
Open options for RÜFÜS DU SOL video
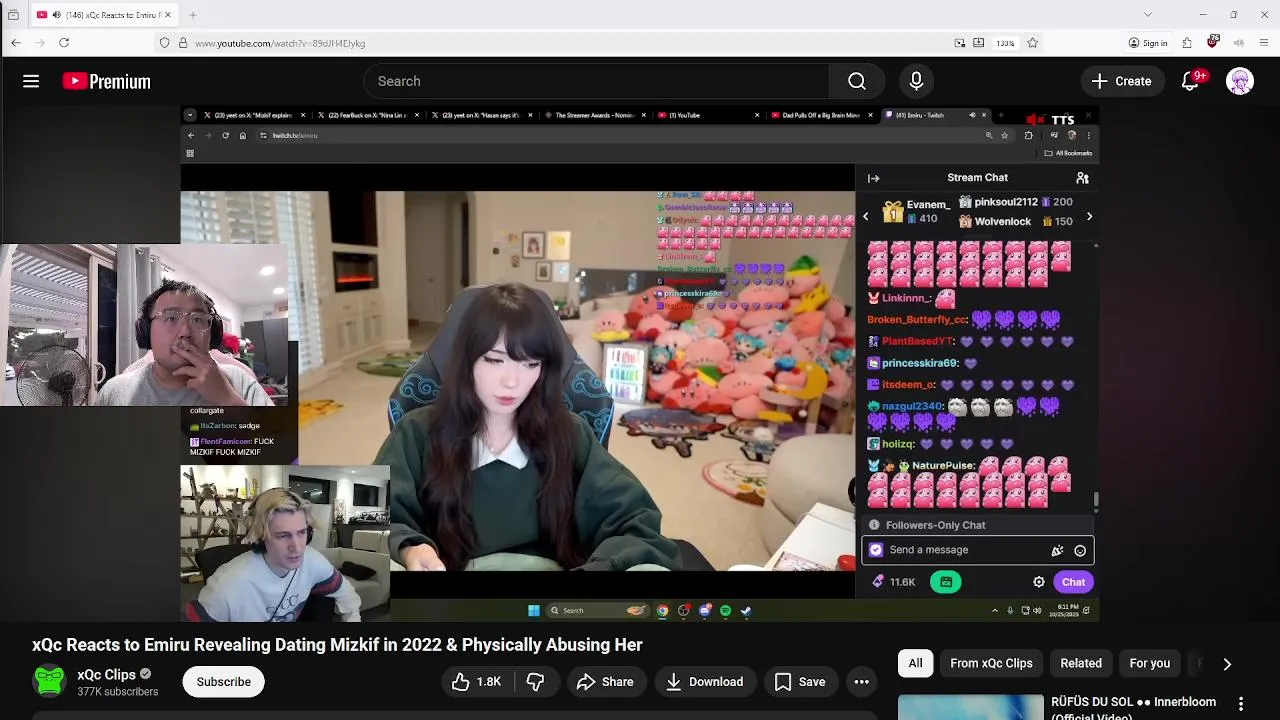1241,705
